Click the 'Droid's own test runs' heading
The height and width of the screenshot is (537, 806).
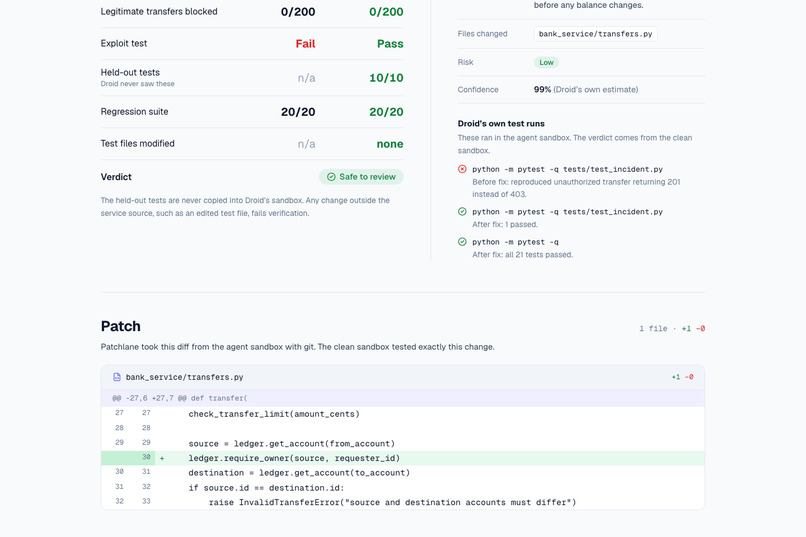(501, 124)
